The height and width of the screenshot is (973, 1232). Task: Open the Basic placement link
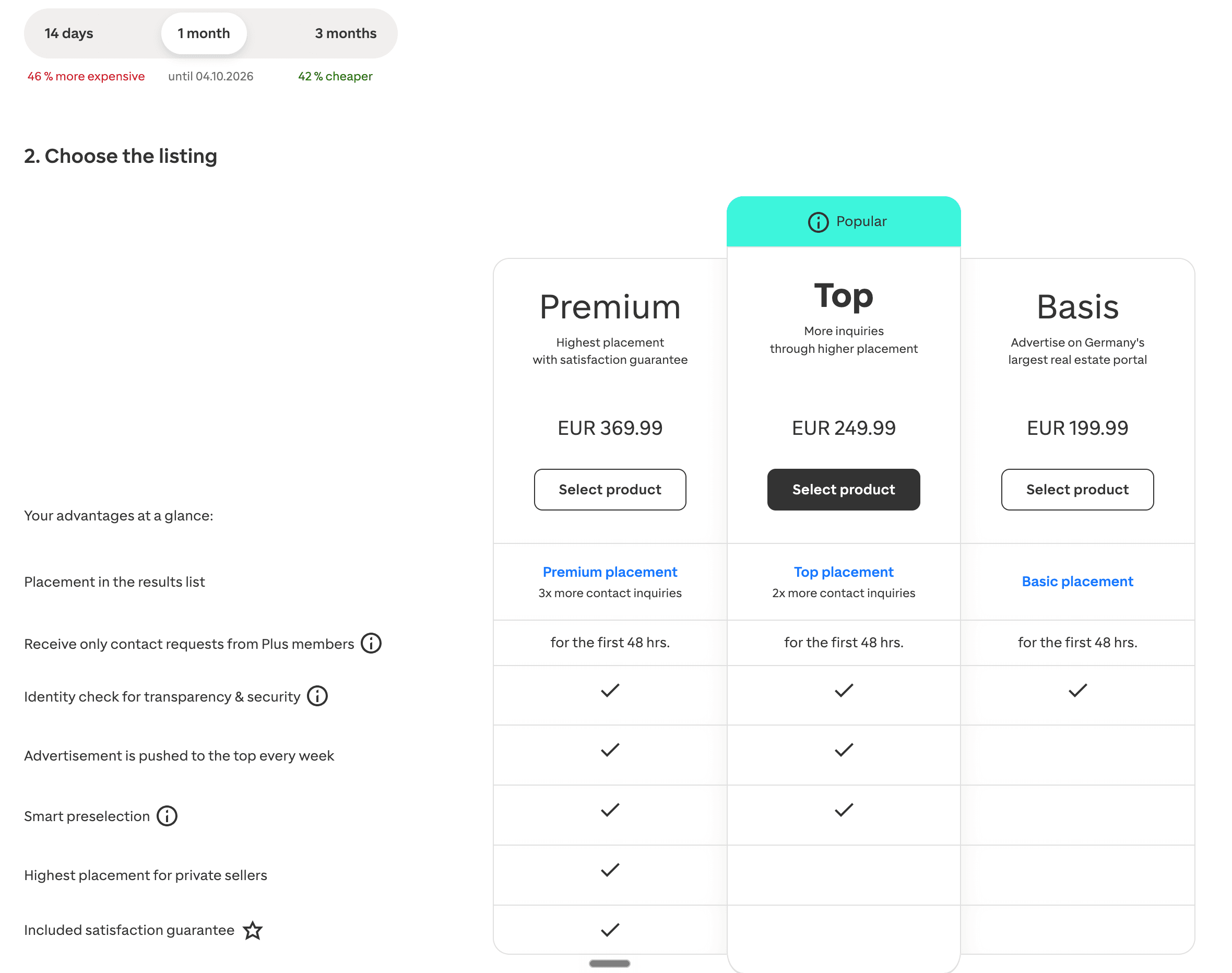click(1077, 581)
